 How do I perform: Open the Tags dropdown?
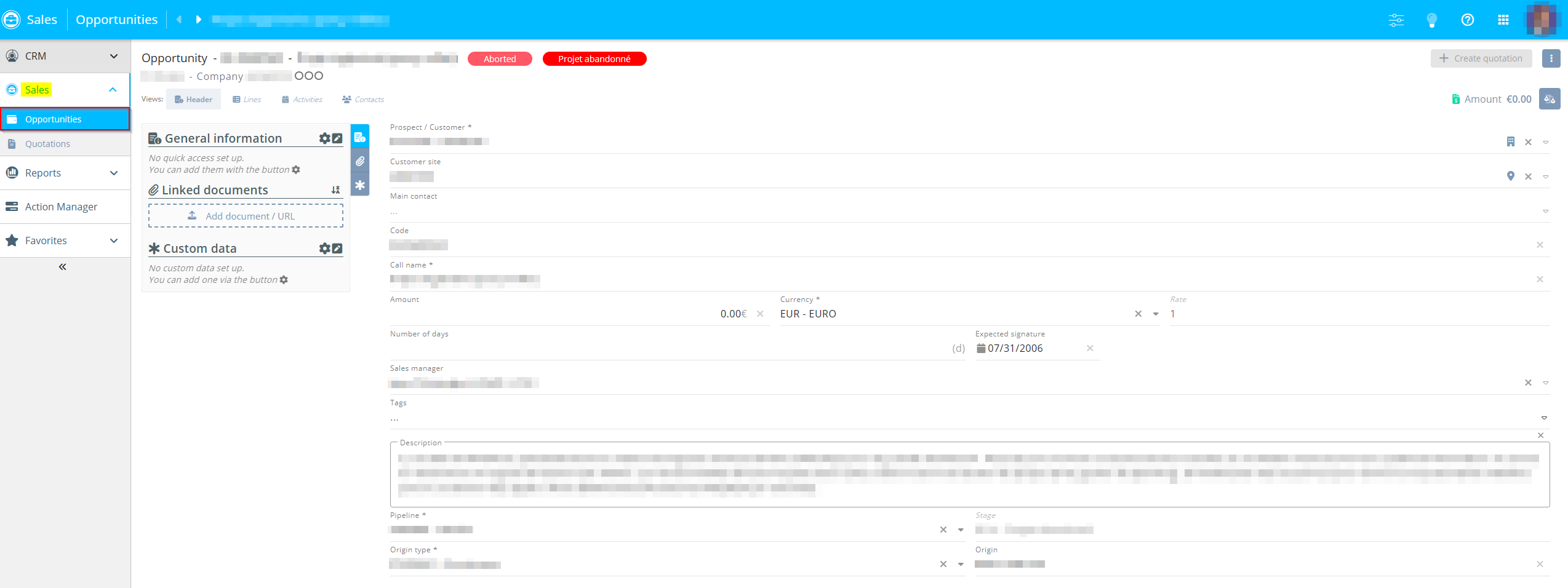[1544, 418]
